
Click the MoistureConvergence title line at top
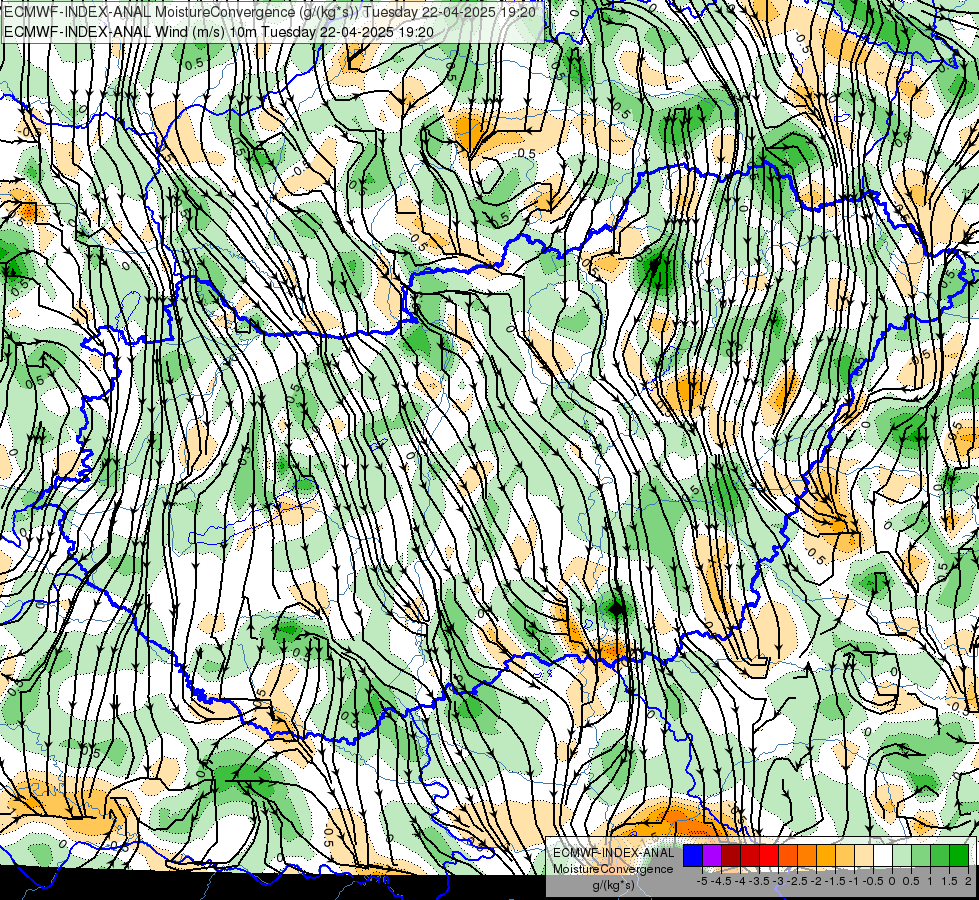[x=269, y=12]
